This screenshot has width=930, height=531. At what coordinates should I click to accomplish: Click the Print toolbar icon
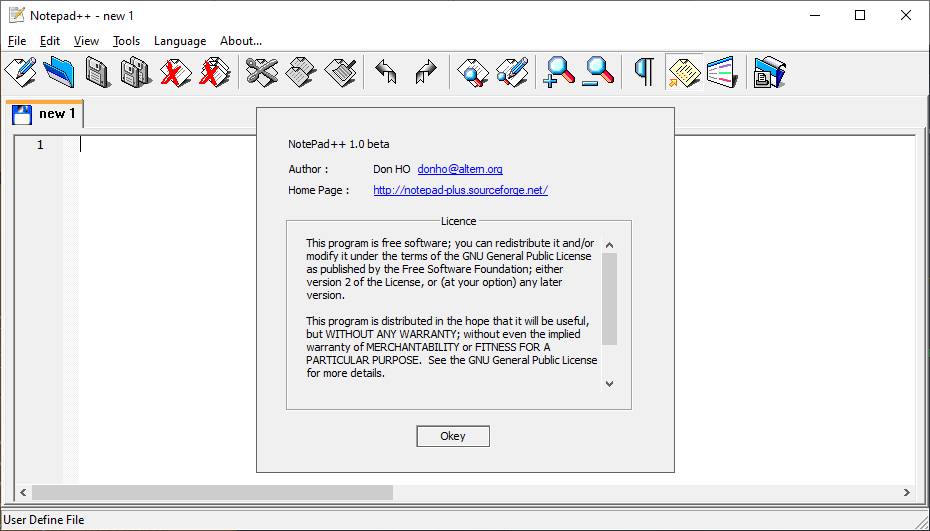click(x=769, y=72)
